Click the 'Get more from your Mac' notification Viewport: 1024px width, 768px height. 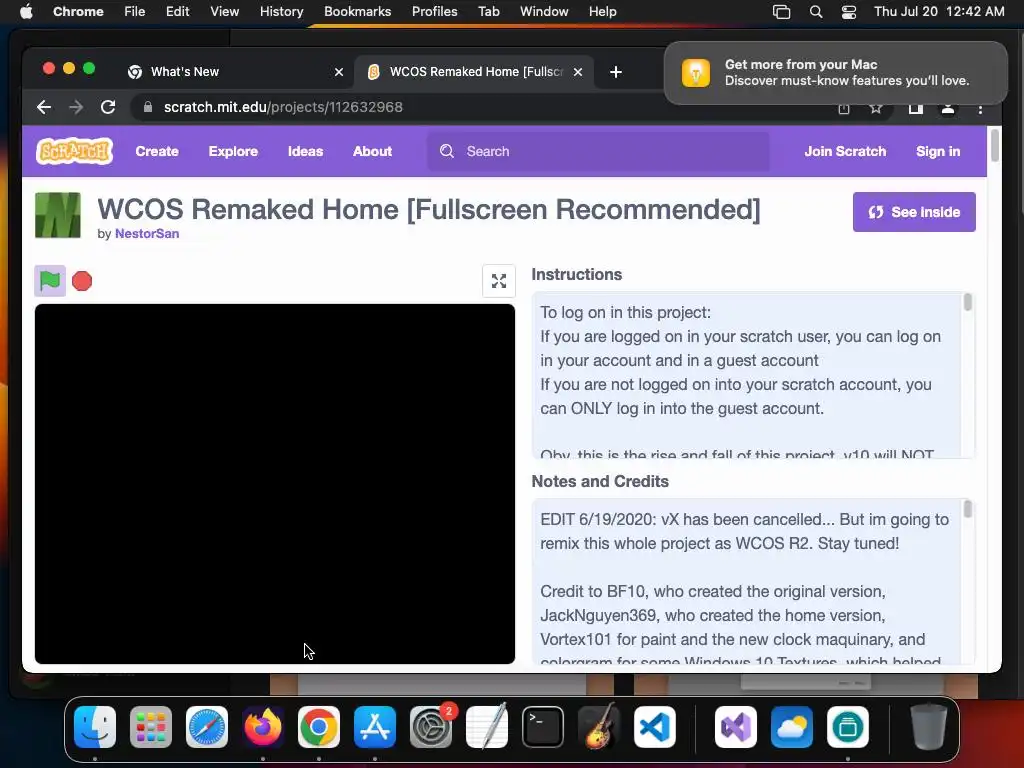pos(836,72)
